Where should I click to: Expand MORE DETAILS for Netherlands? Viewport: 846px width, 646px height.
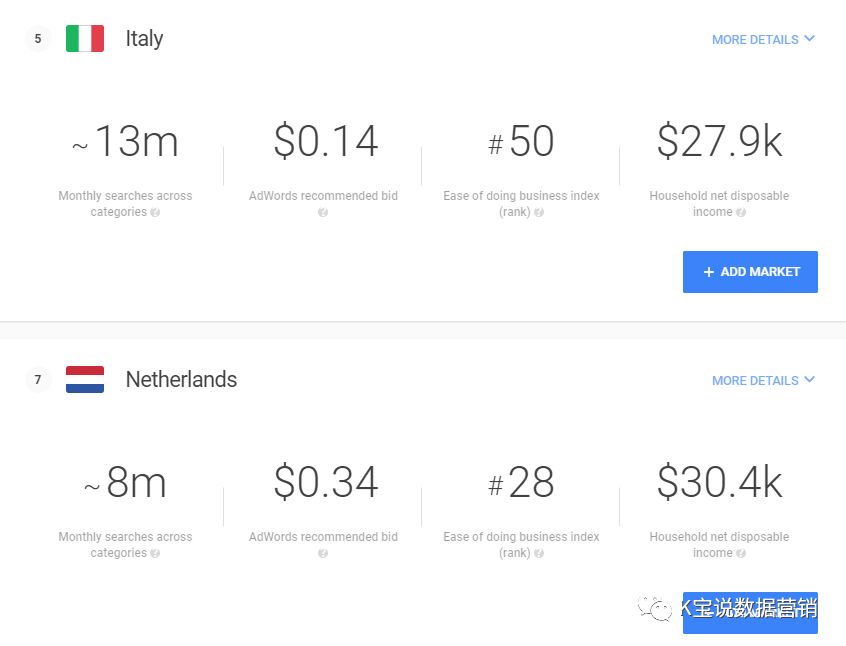(x=763, y=381)
